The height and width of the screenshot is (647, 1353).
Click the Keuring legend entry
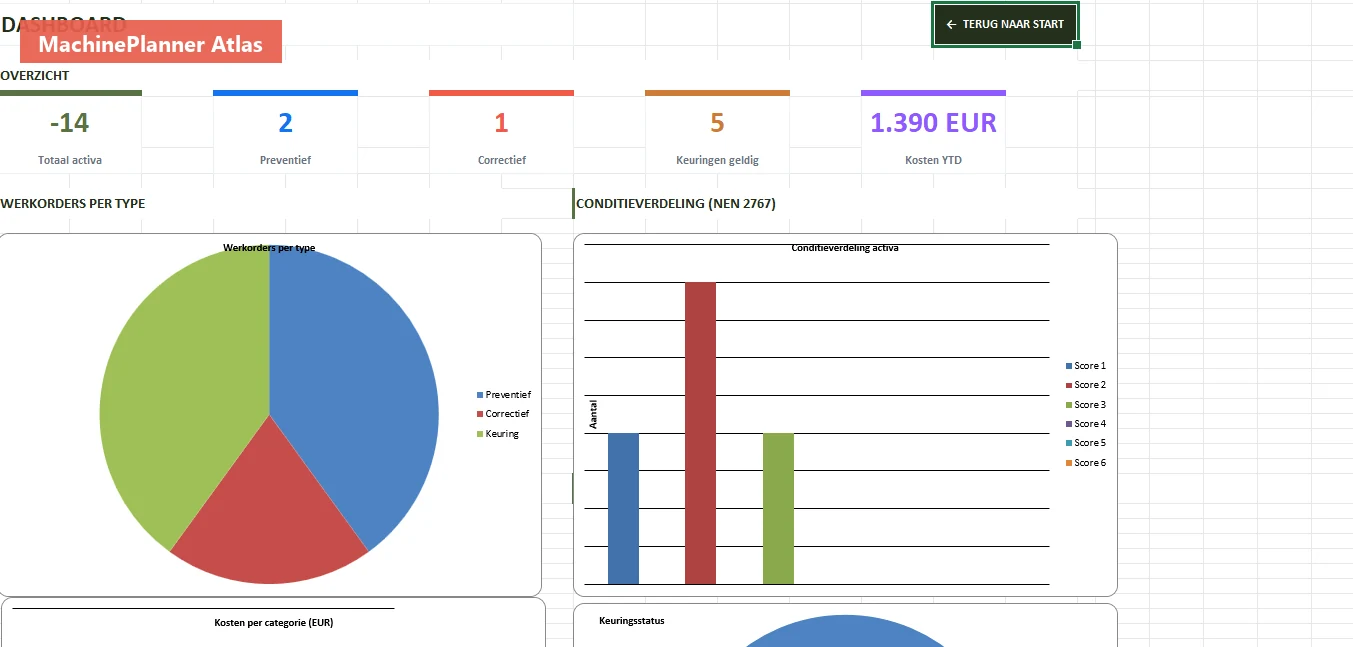(x=498, y=433)
